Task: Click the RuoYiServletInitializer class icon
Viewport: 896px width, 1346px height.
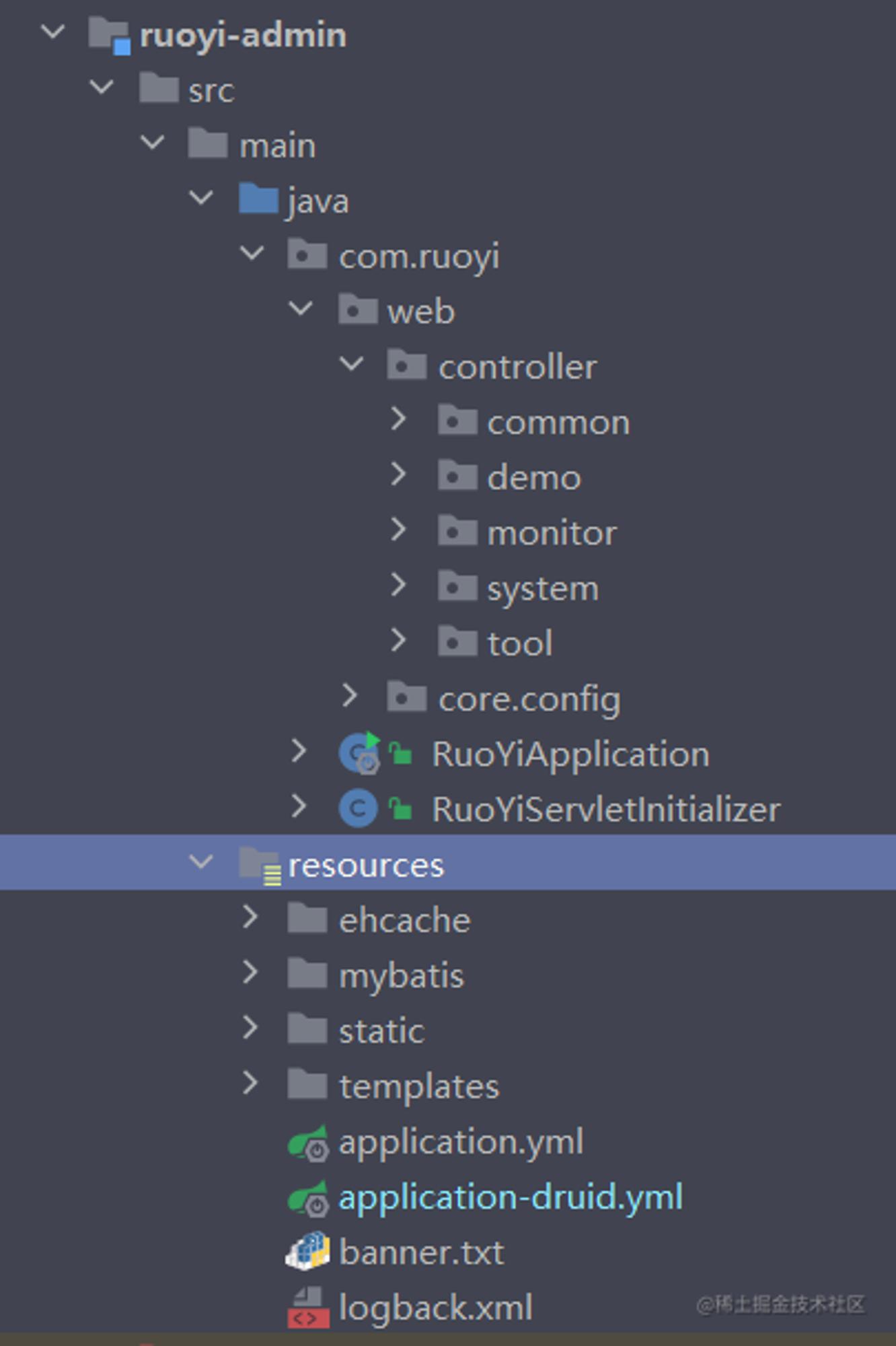Action: pyautogui.click(x=358, y=808)
